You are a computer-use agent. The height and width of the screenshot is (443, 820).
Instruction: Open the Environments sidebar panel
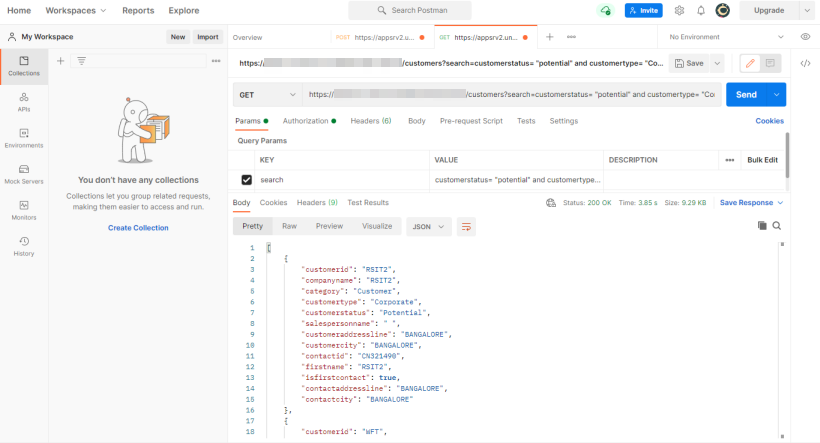[24, 139]
